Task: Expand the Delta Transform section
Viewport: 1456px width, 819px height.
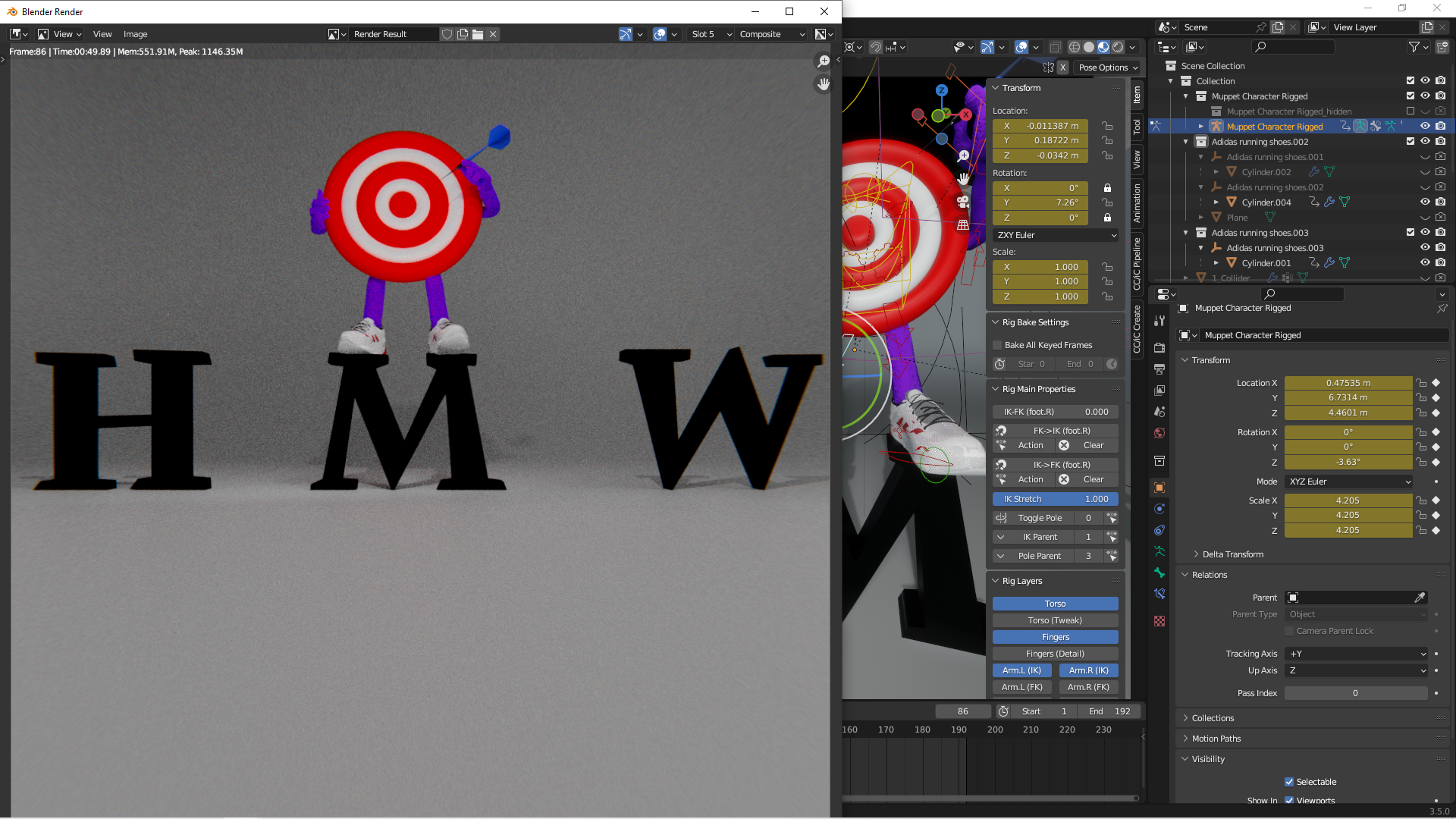Action: 1232,554
